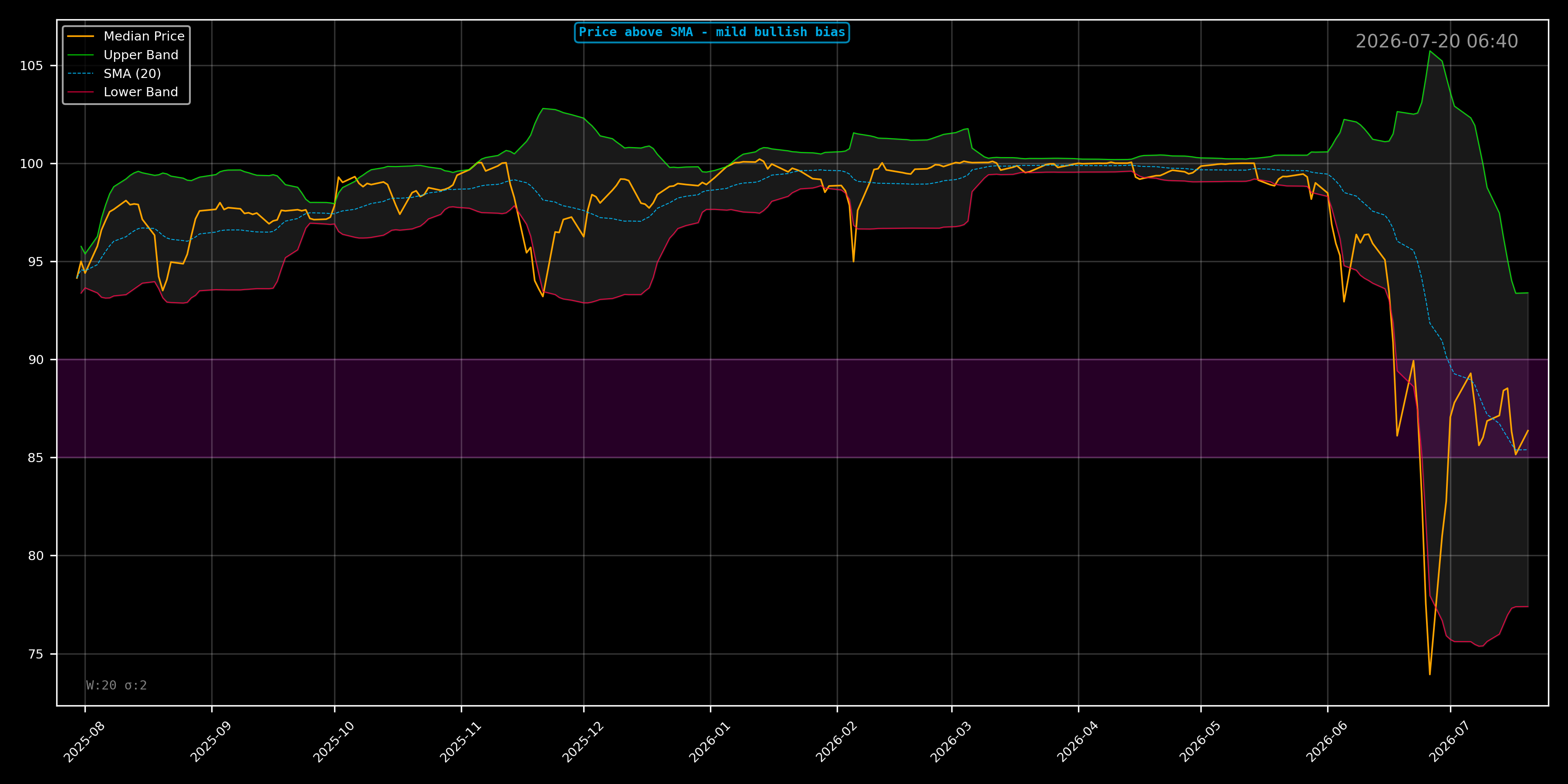Click the 'Price above SMA' annotation box
Viewport: 1568px width, 784px height.
712,32
